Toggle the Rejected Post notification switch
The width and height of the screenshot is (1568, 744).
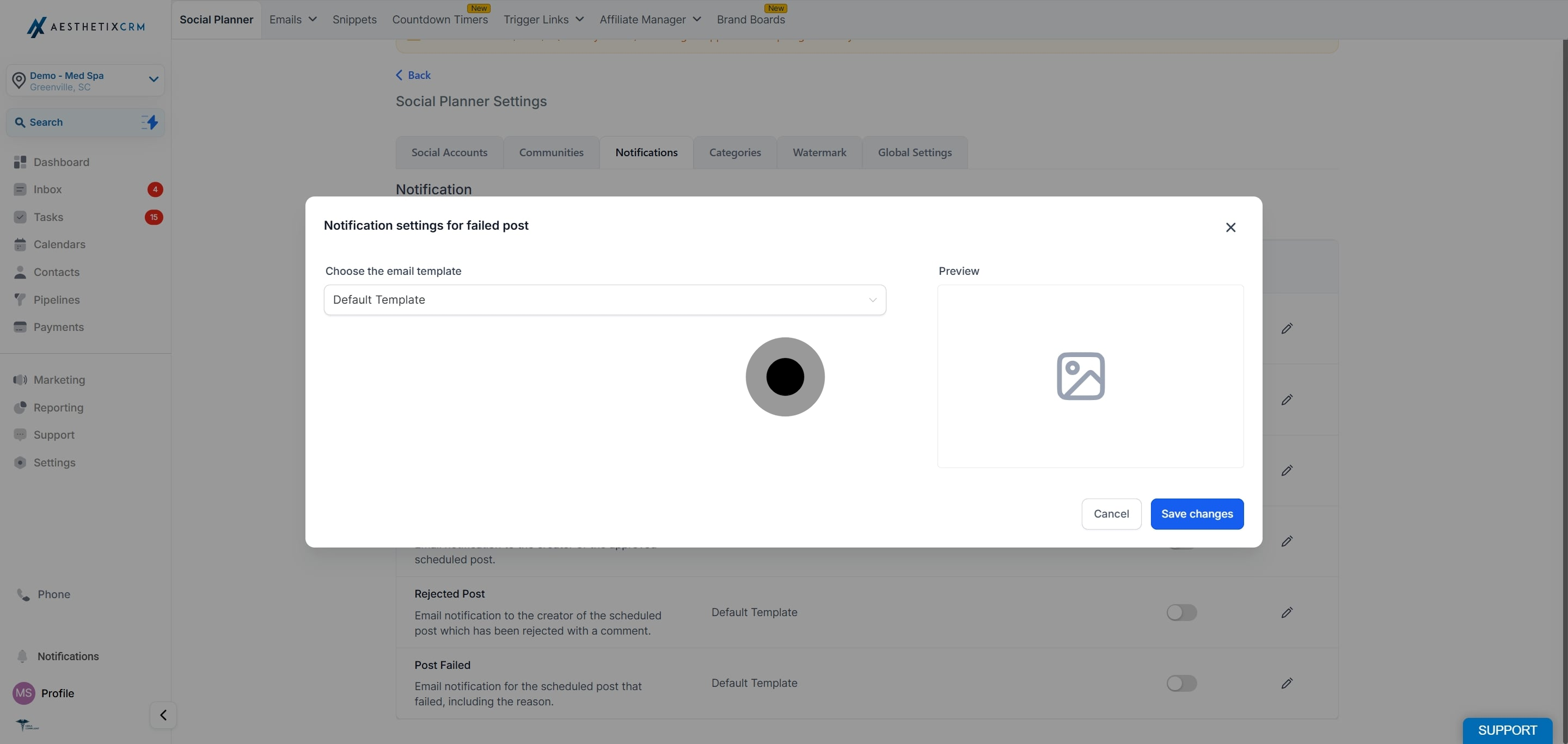click(1181, 612)
